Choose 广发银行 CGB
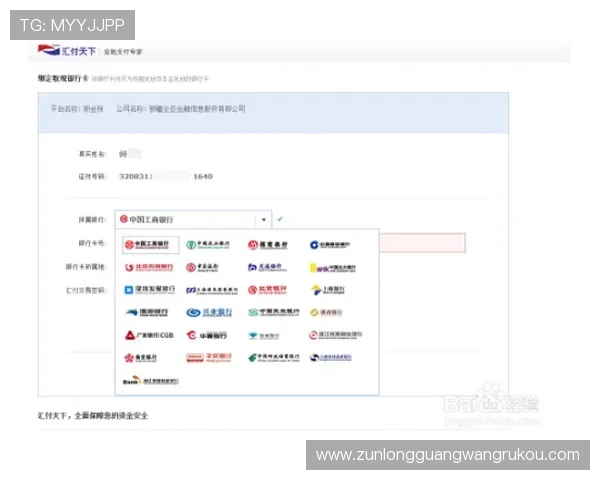This screenshot has width=600, height=480. click(149, 335)
